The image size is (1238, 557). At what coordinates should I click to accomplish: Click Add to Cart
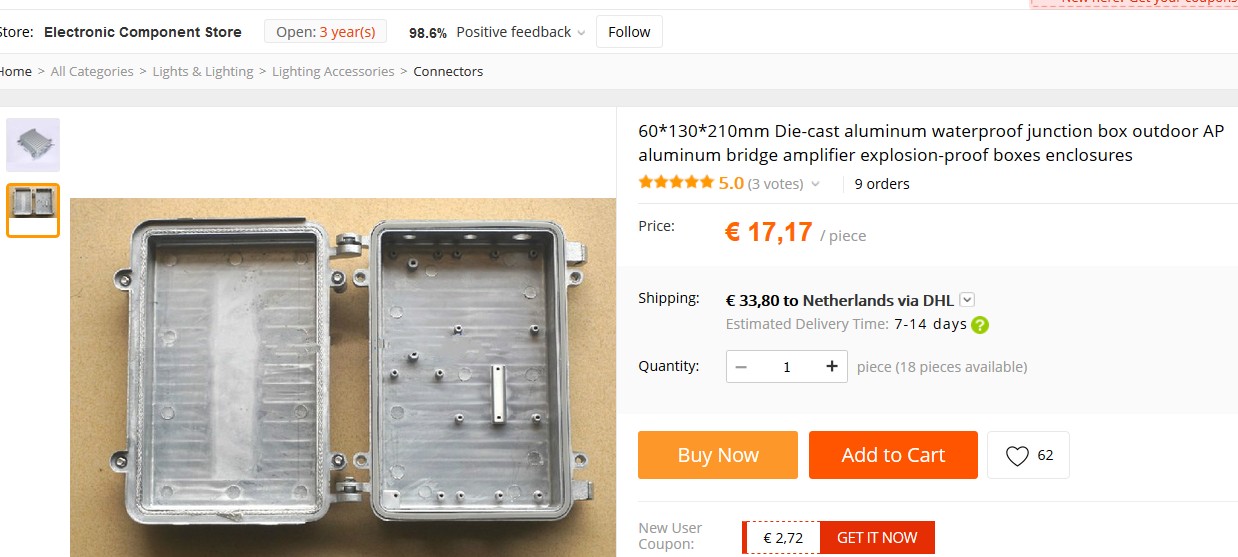pos(893,455)
